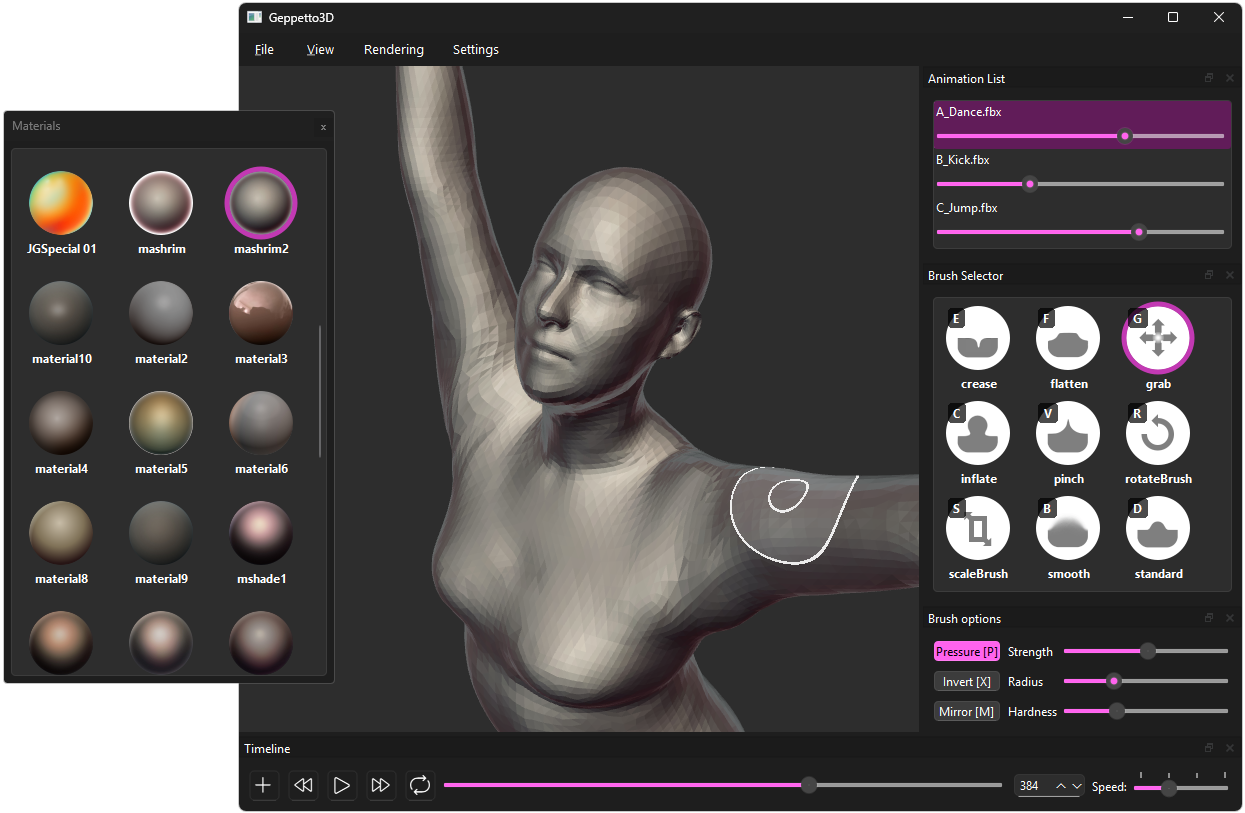Screen dimensions: 1245x813
Task: Undock the Animation List panel
Action: click(1209, 78)
